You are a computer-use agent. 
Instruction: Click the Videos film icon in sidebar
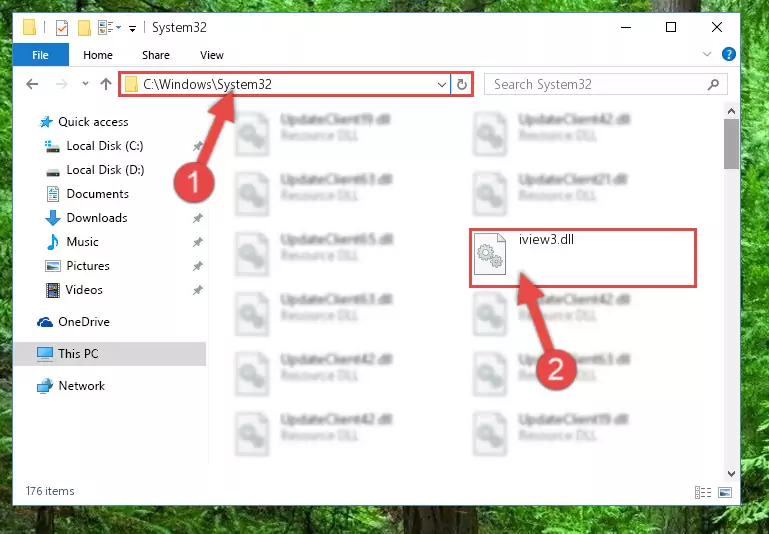[x=52, y=290]
